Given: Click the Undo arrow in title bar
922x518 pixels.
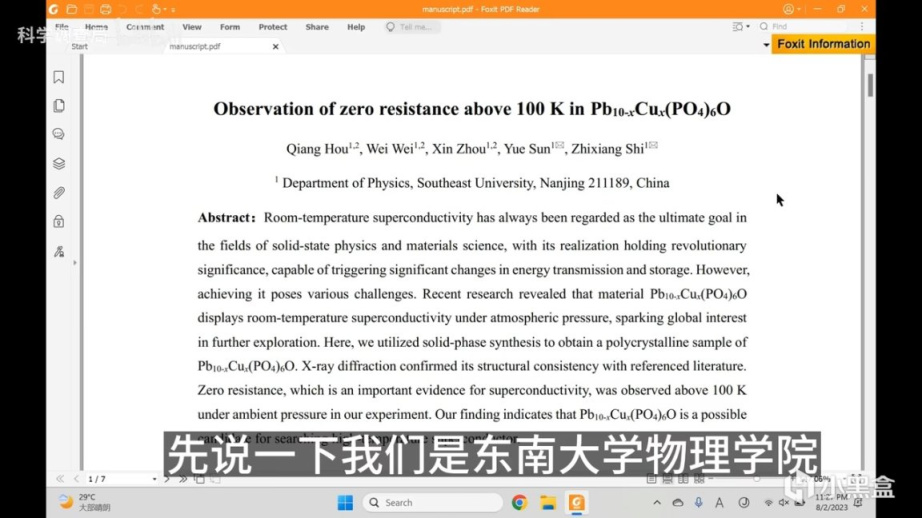Looking at the screenshot, I should tap(122, 9).
